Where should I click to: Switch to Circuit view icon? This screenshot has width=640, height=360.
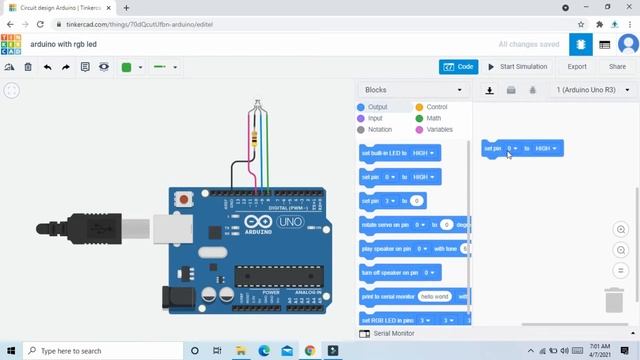click(581, 44)
